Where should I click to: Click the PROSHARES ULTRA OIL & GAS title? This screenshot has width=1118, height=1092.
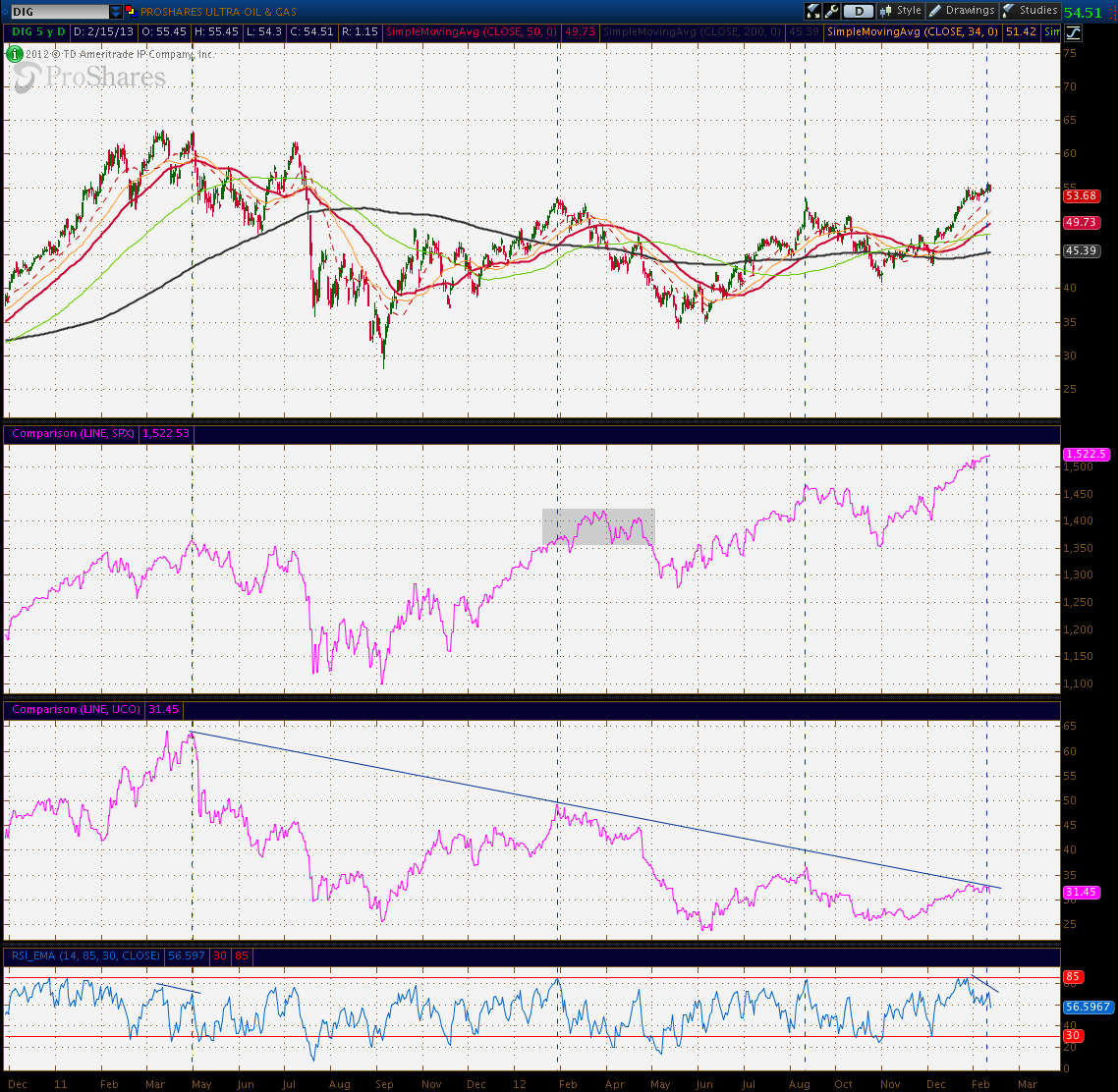click(x=218, y=12)
